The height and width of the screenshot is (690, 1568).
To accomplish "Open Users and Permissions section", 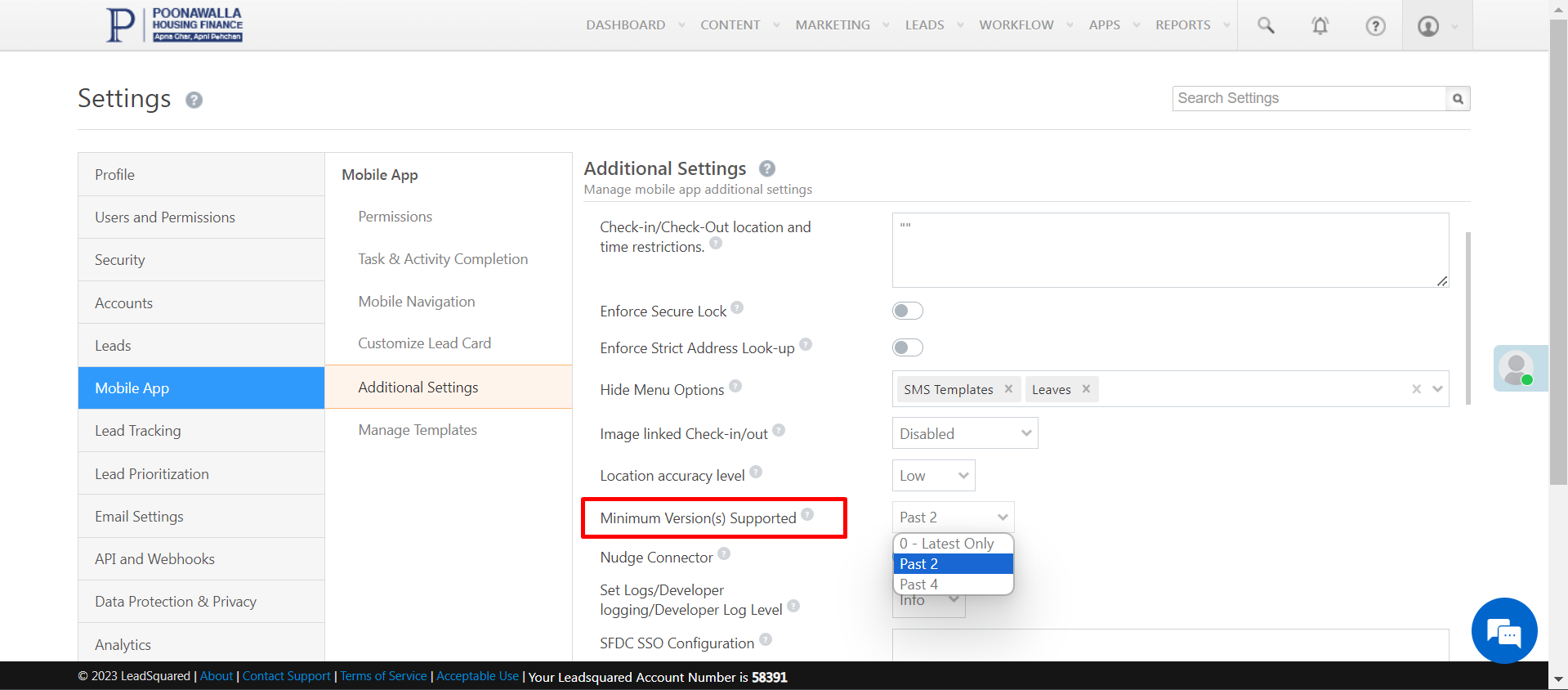I will pos(201,217).
